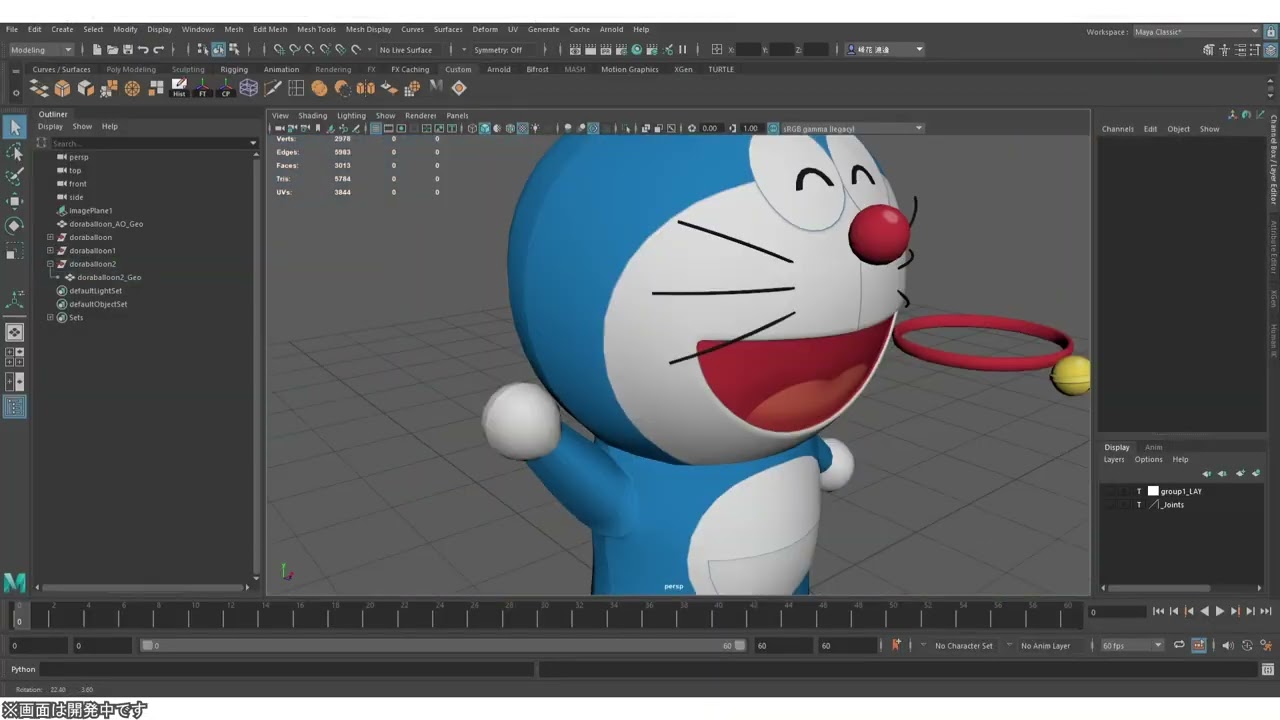Viewport: 1280px width, 720px height.
Task: Click the pause IPR render icon
Action: pyautogui.click(x=683, y=49)
